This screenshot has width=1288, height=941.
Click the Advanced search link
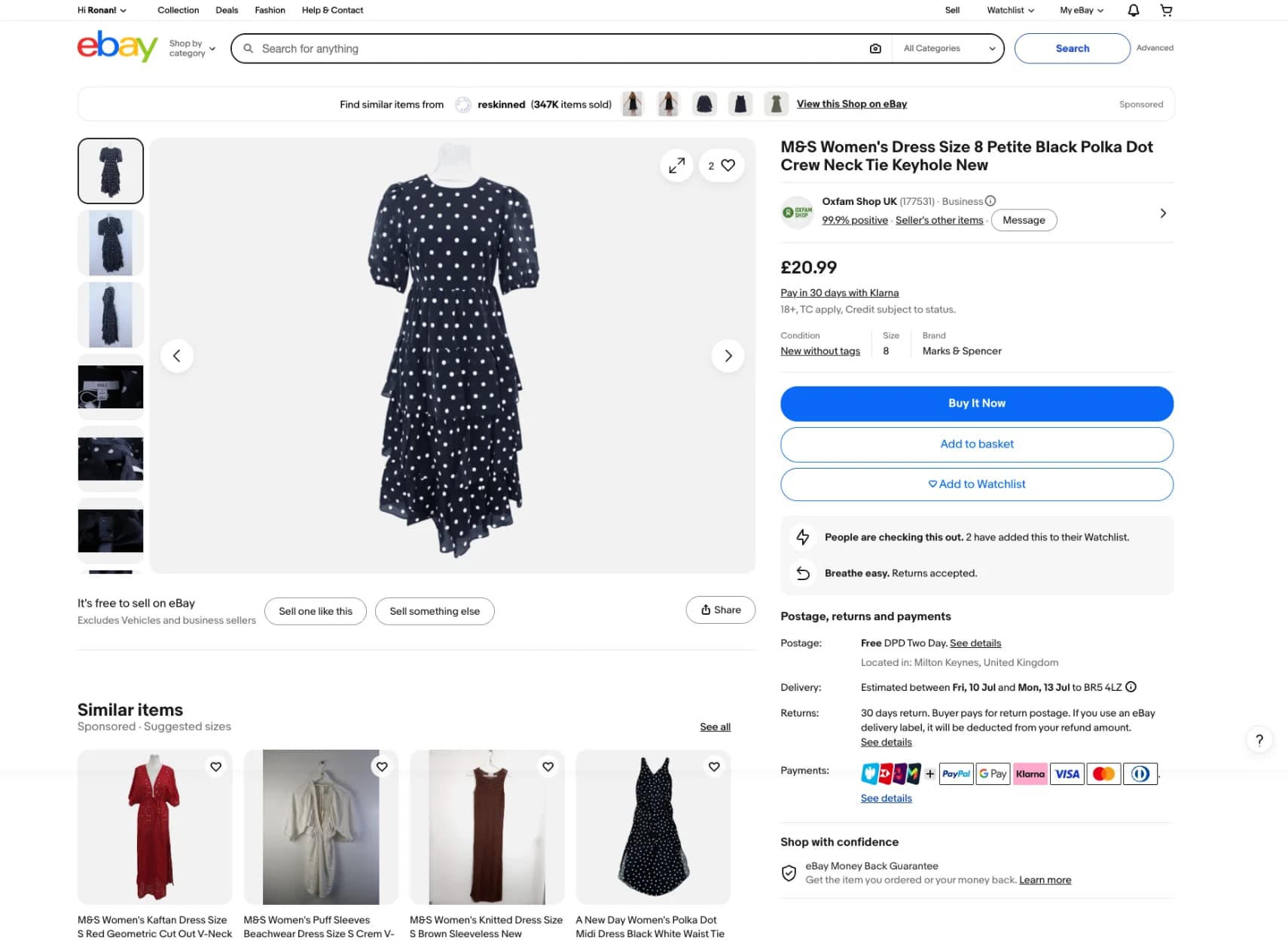[x=1155, y=47]
